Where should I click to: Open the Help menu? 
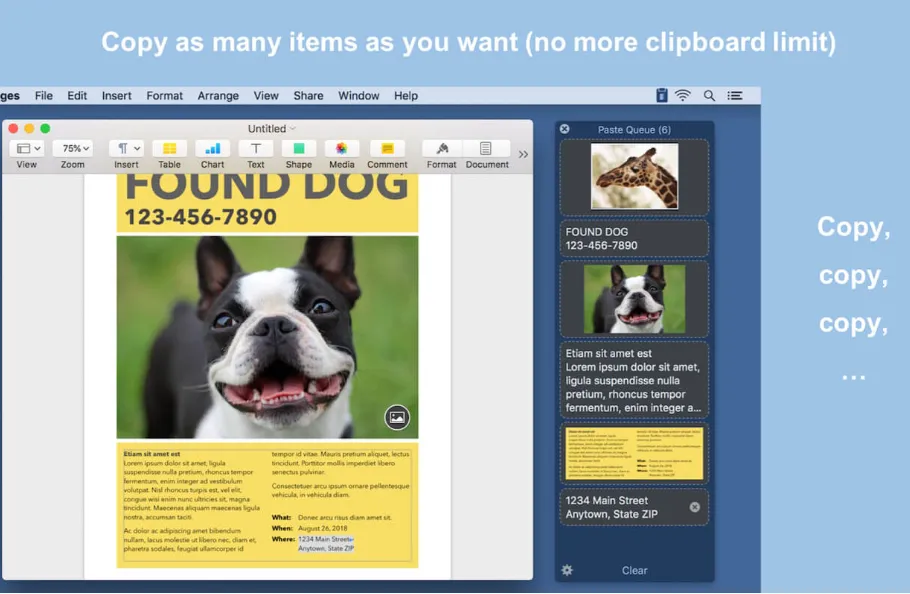(406, 96)
